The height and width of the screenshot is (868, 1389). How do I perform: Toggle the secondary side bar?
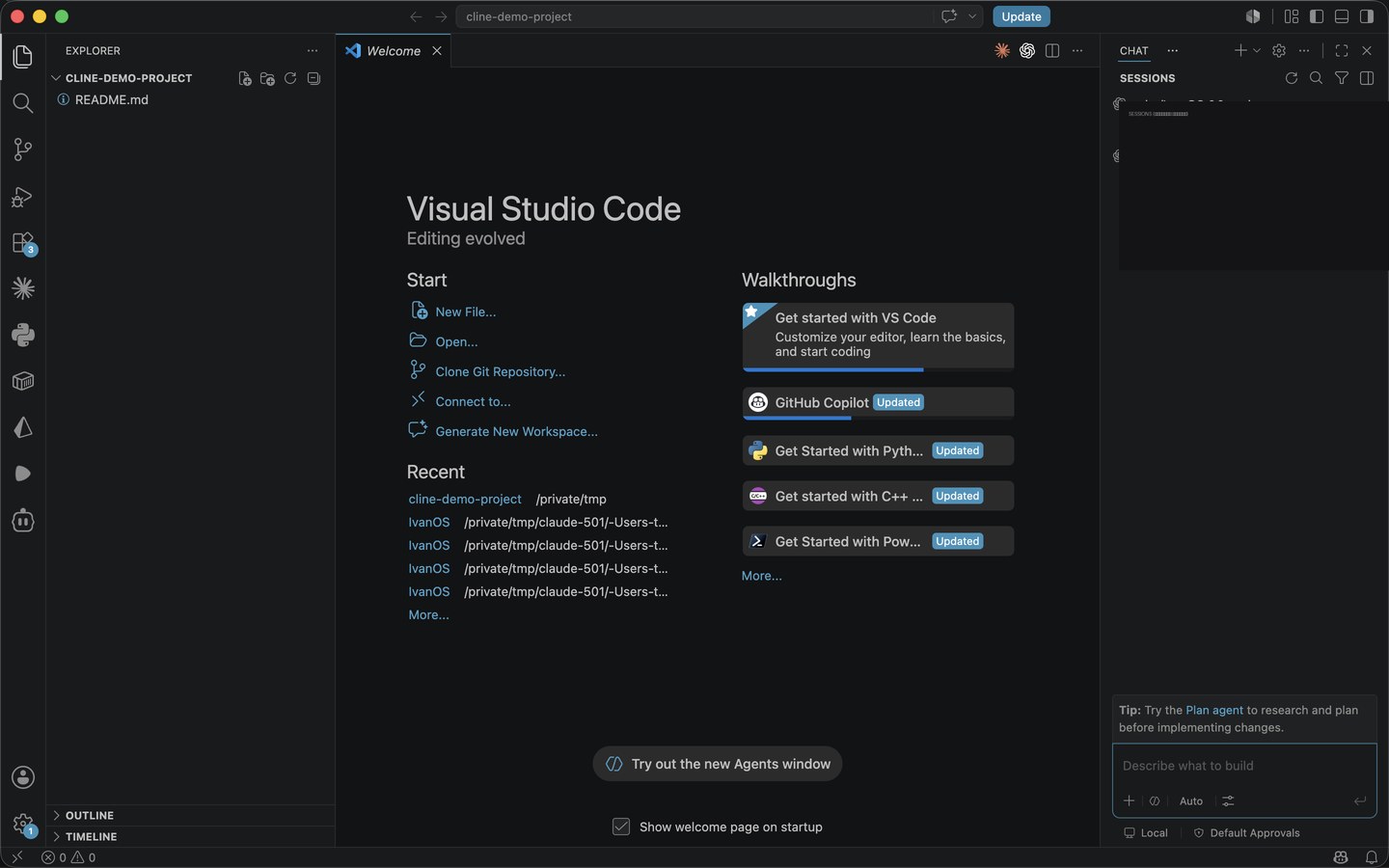pyautogui.click(x=1367, y=16)
